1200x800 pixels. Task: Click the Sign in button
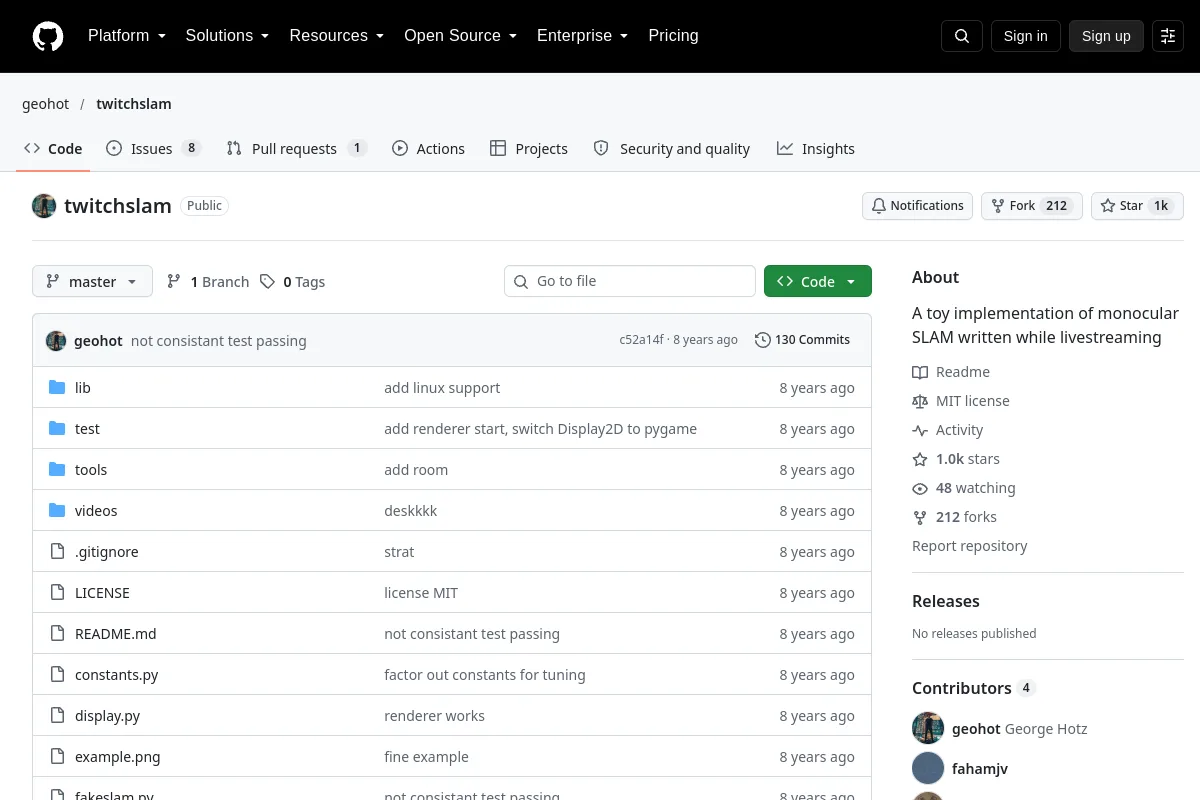point(1026,36)
